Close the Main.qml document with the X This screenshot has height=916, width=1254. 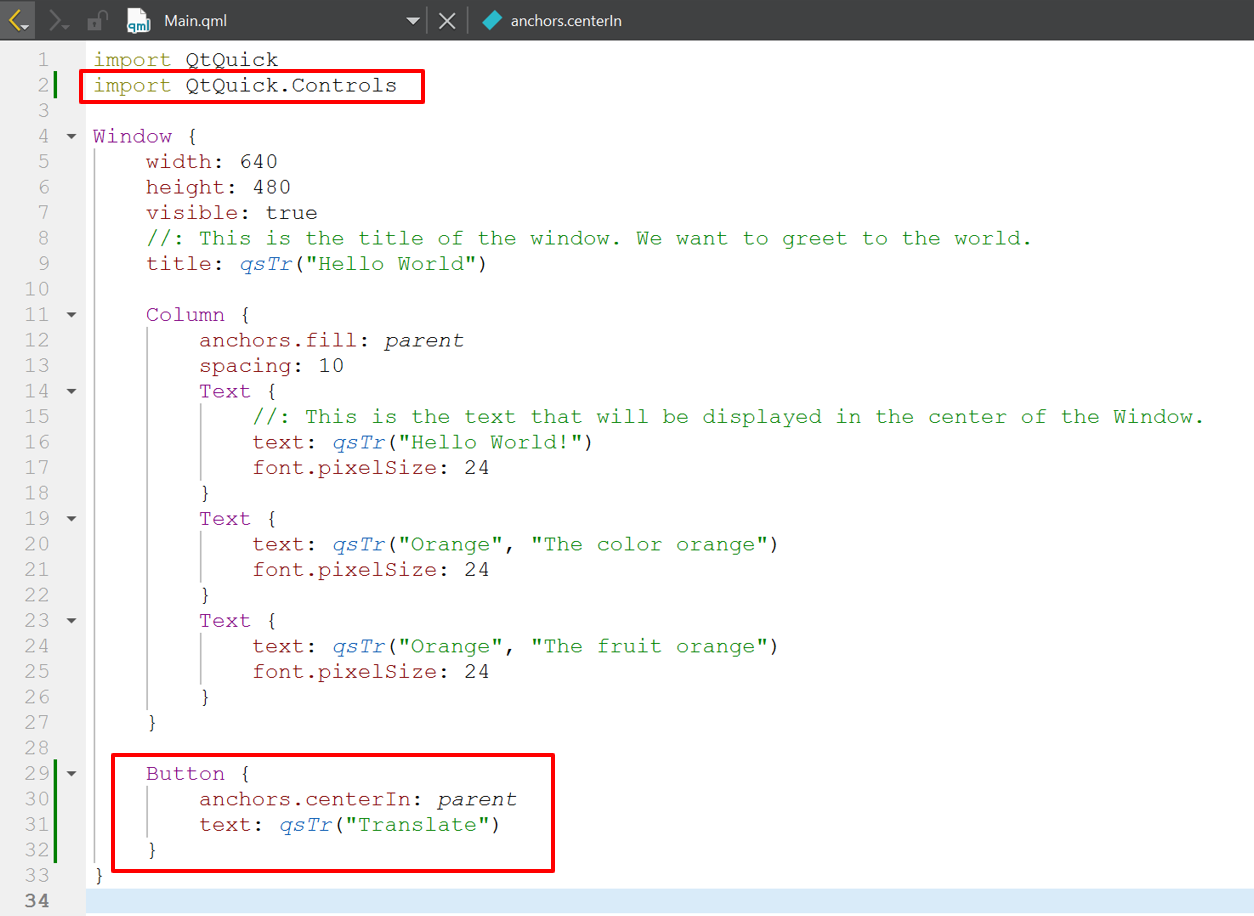pos(447,21)
